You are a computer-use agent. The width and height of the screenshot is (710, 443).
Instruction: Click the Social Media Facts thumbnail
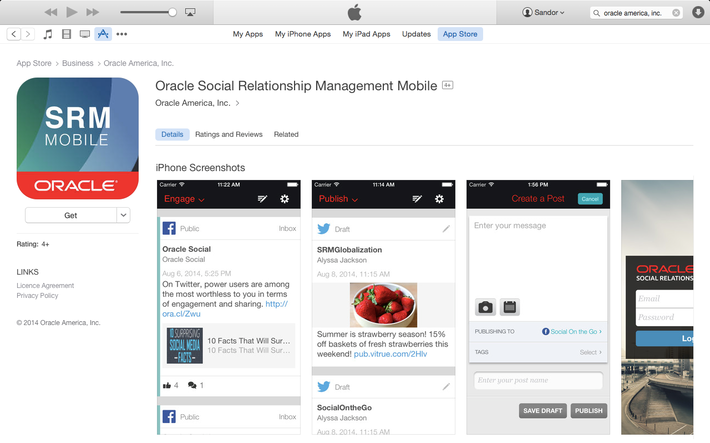coord(185,346)
